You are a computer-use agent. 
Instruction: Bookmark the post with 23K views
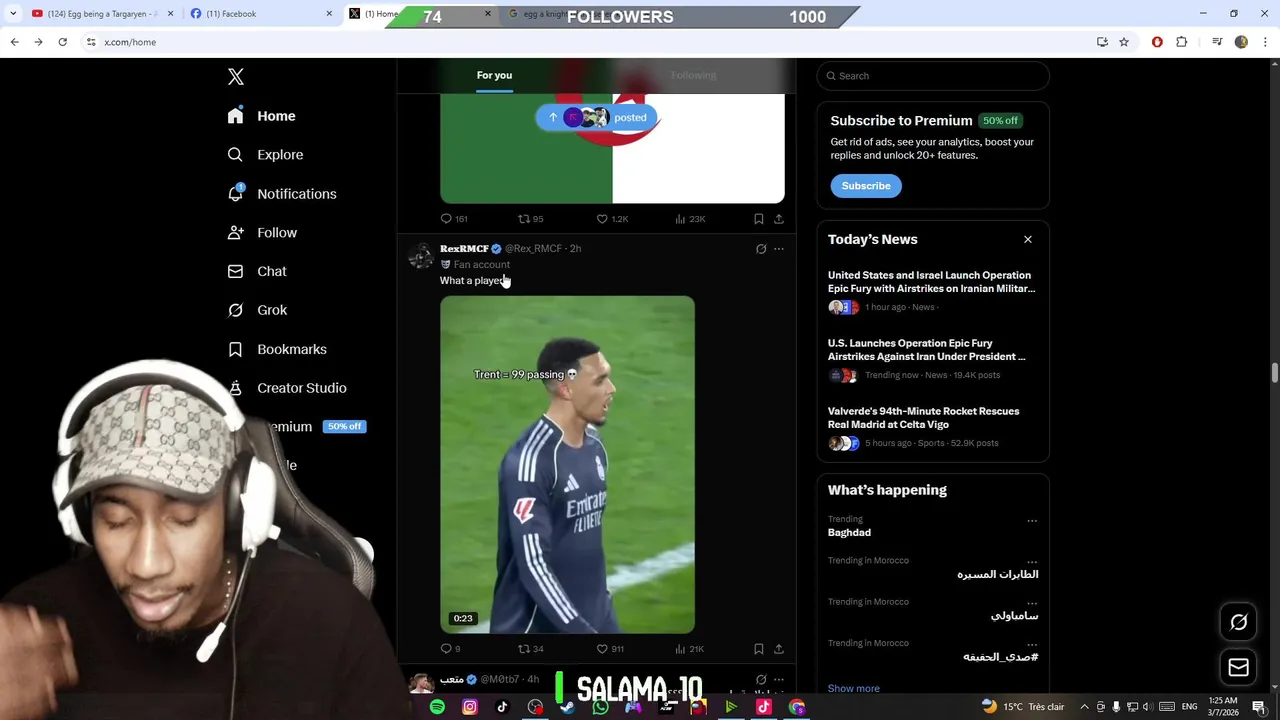coord(759,219)
